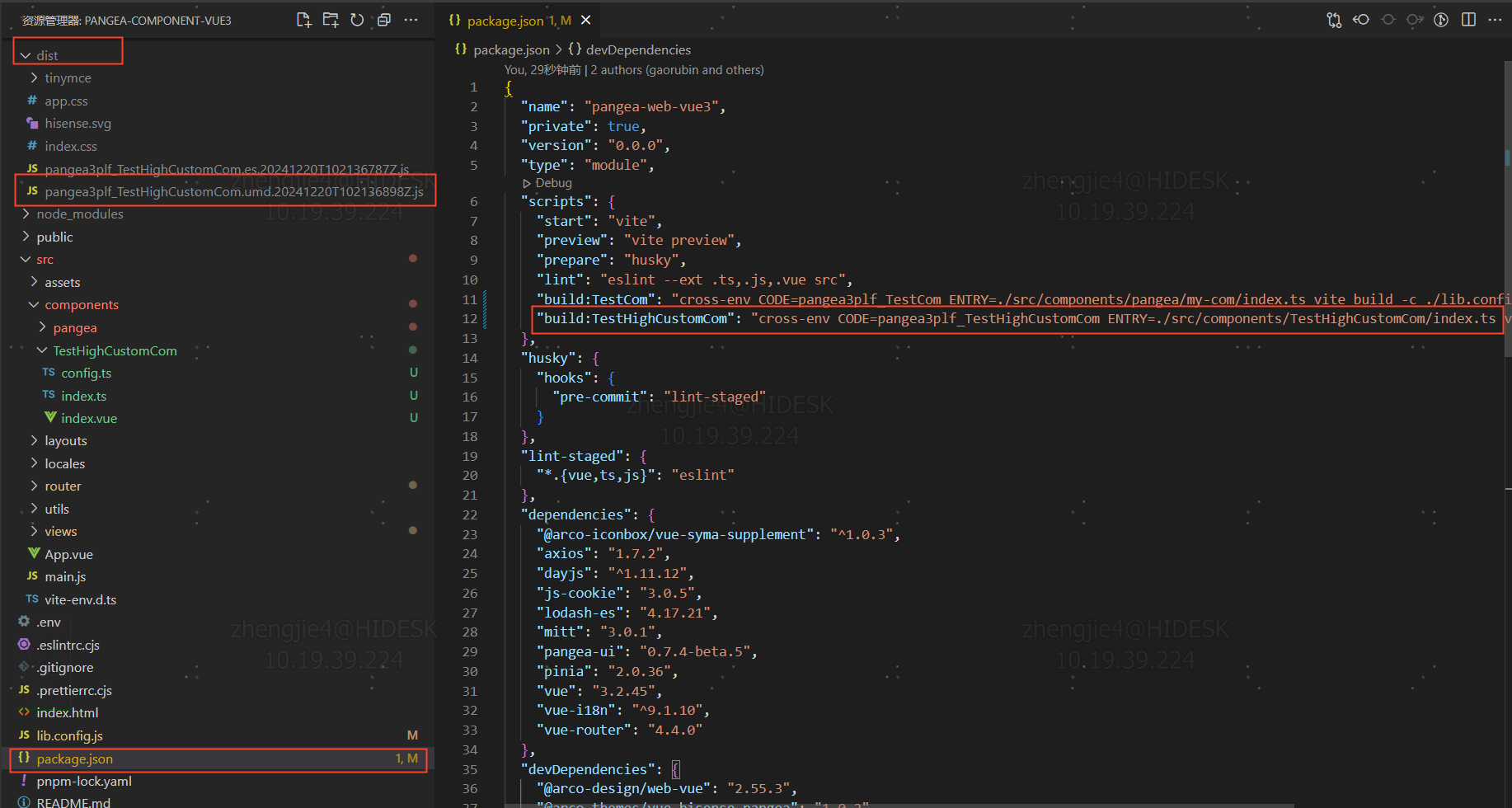
Task: Refresh the explorer file tree
Action: click(357, 20)
